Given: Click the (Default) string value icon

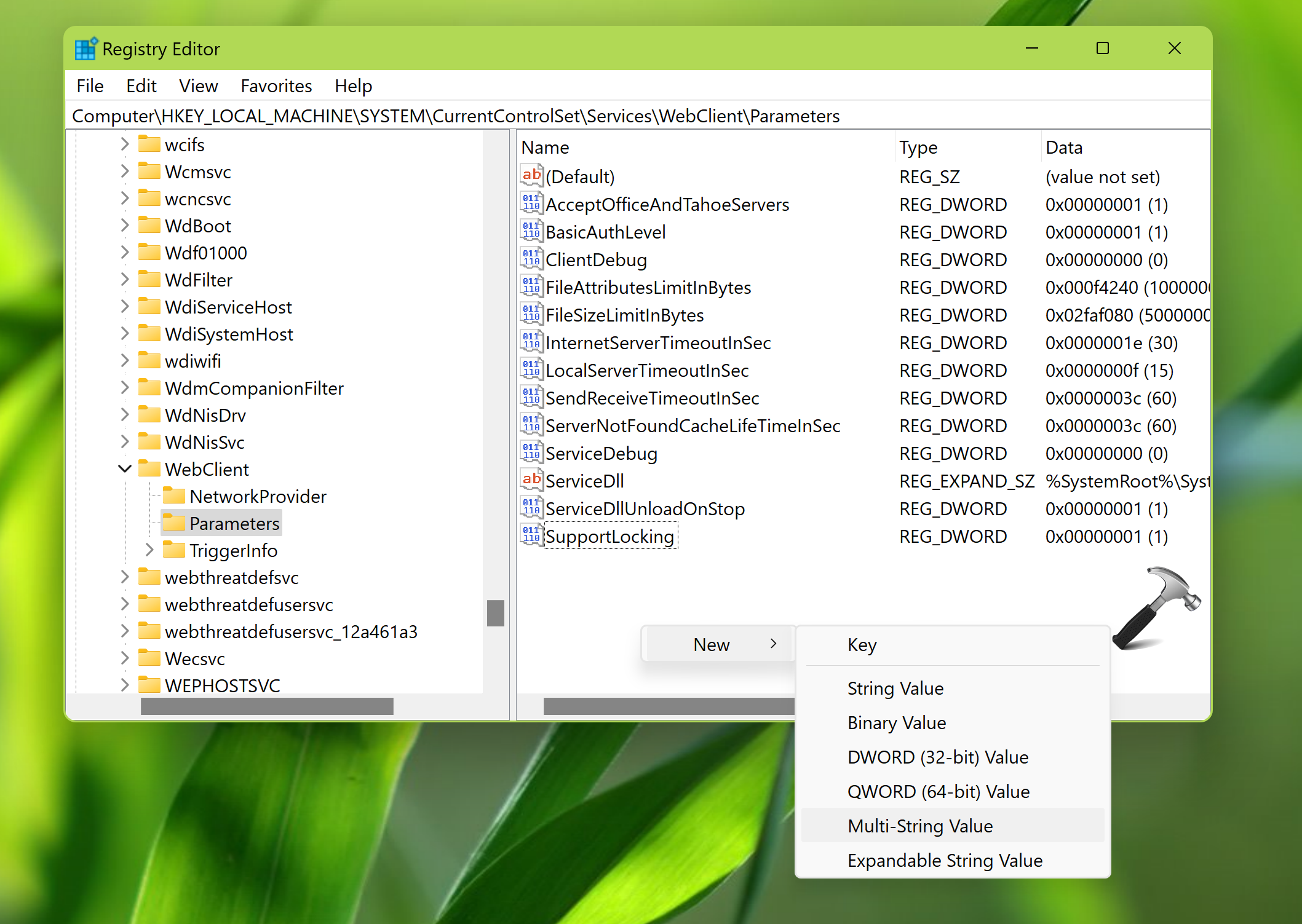Looking at the screenshot, I should 531,176.
